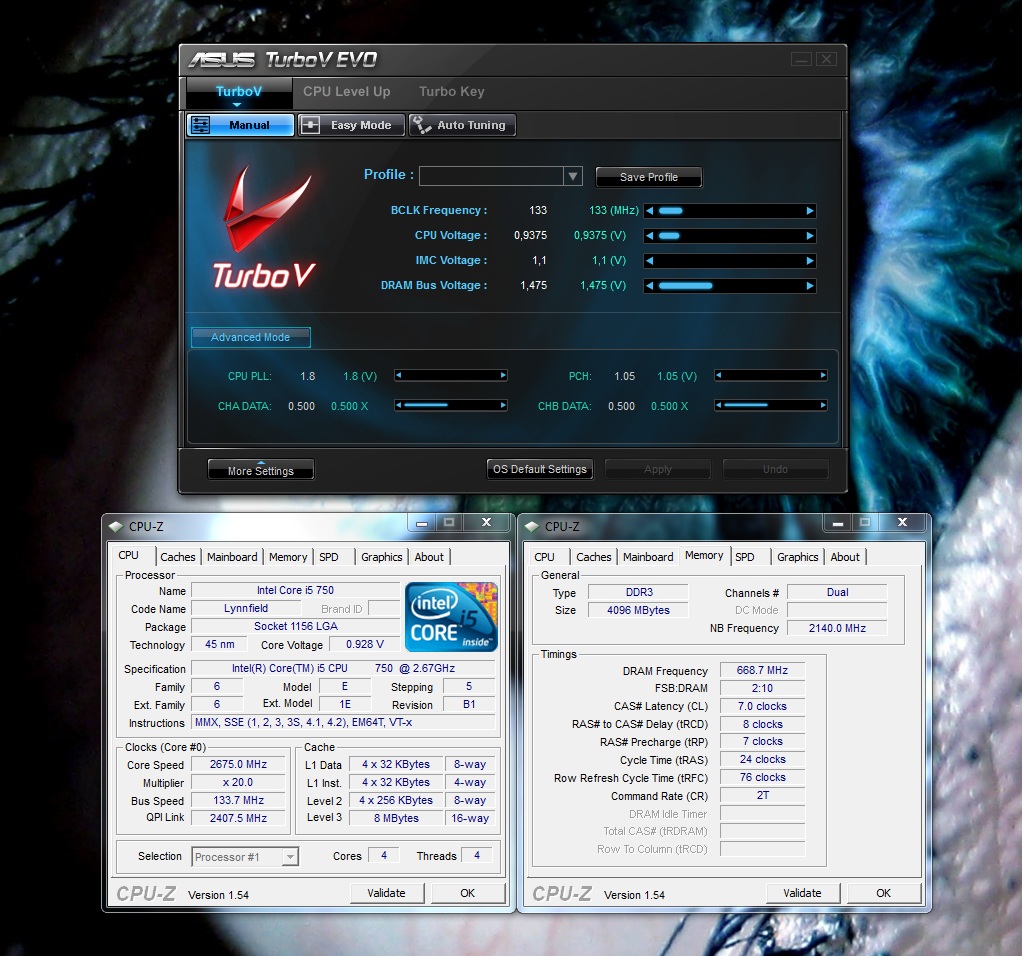The width and height of the screenshot is (1022, 956).
Task: Select Easy Mode
Action: click(x=351, y=125)
